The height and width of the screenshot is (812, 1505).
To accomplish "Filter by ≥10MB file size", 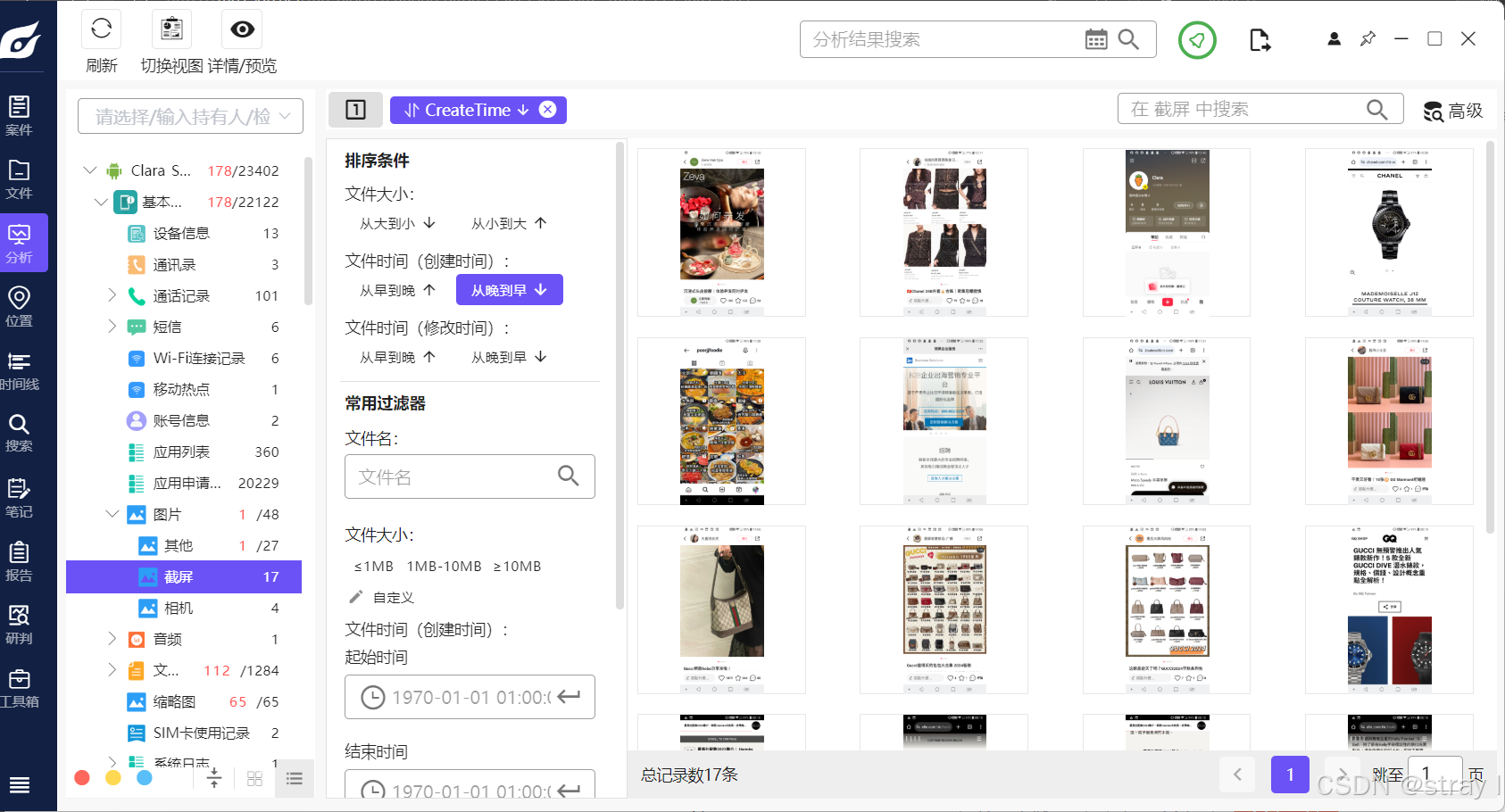I will pyautogui.click(x=517, y=566).
